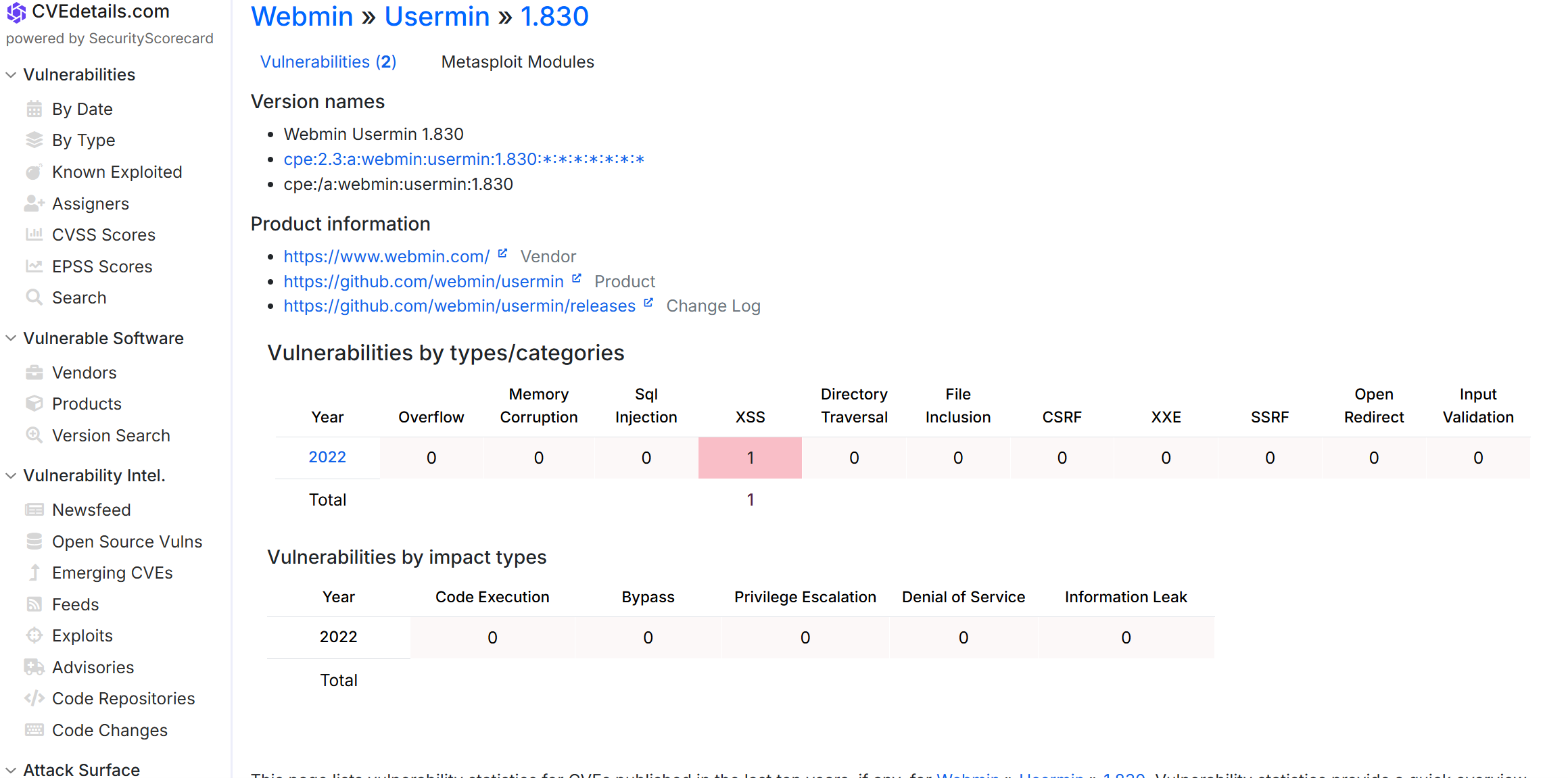Click the layers icon beside By Type
1568x778 pixels.
pos(34,140)
